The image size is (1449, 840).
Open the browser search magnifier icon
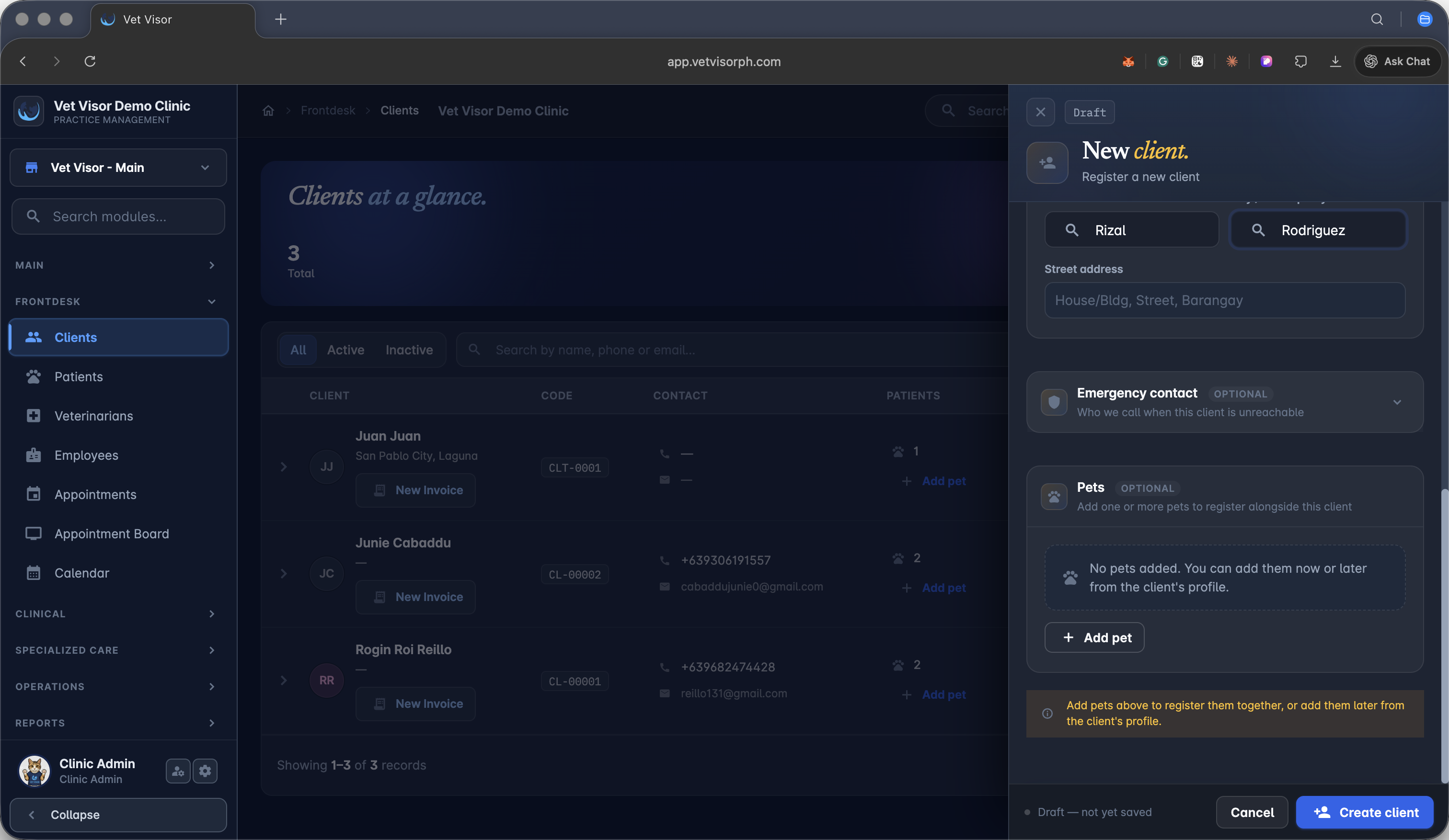1377,20
